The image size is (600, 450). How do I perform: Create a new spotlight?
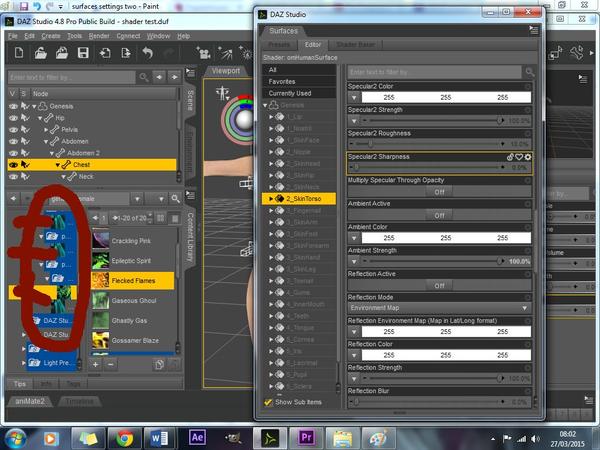pos(225,53)
